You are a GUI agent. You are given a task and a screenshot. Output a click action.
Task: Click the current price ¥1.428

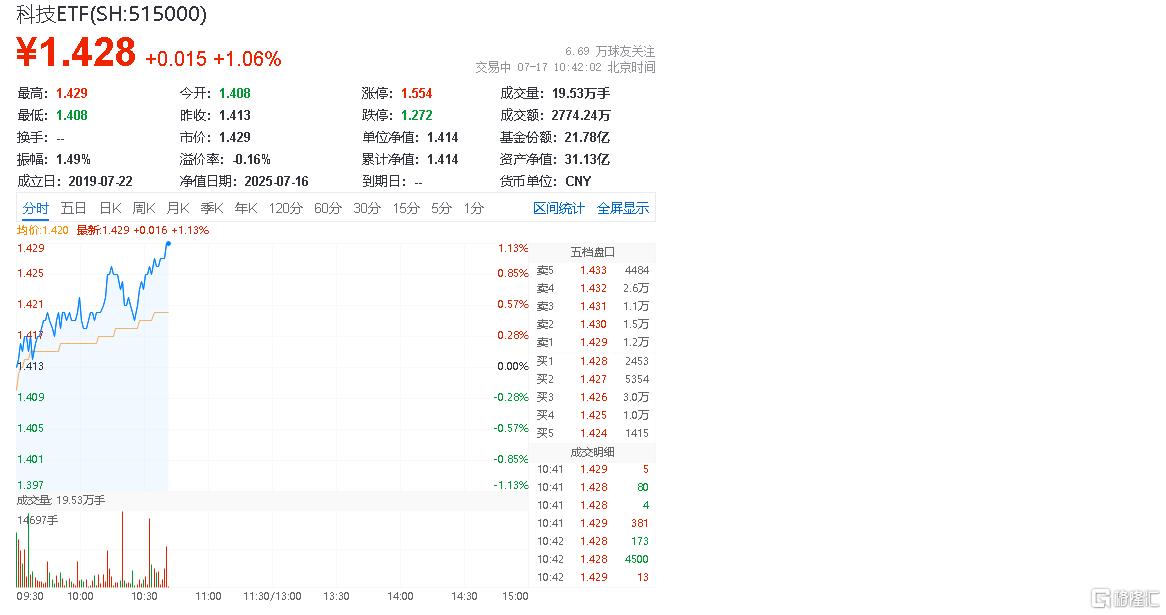[76, 53]
